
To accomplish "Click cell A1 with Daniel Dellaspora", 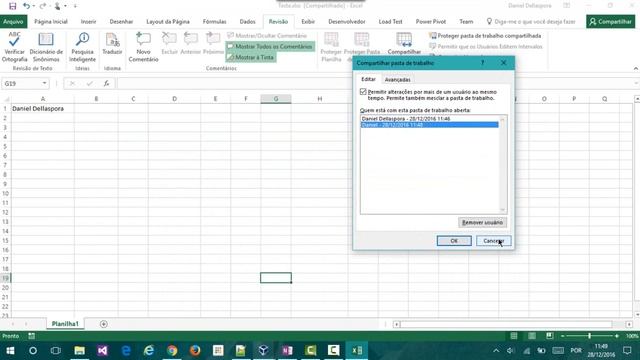I will click(42, 109).
